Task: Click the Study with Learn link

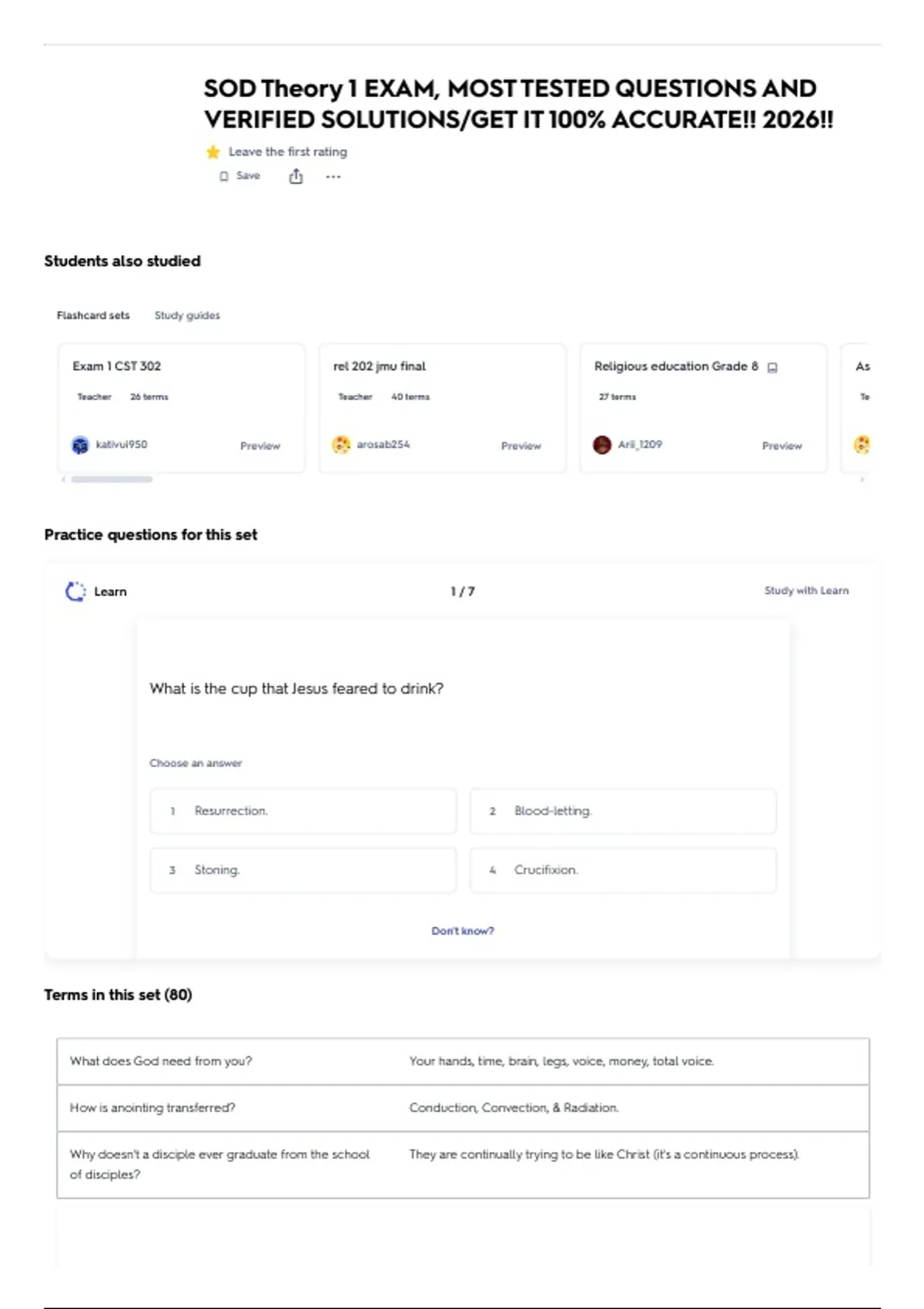Action: click(x=806, y=591)
